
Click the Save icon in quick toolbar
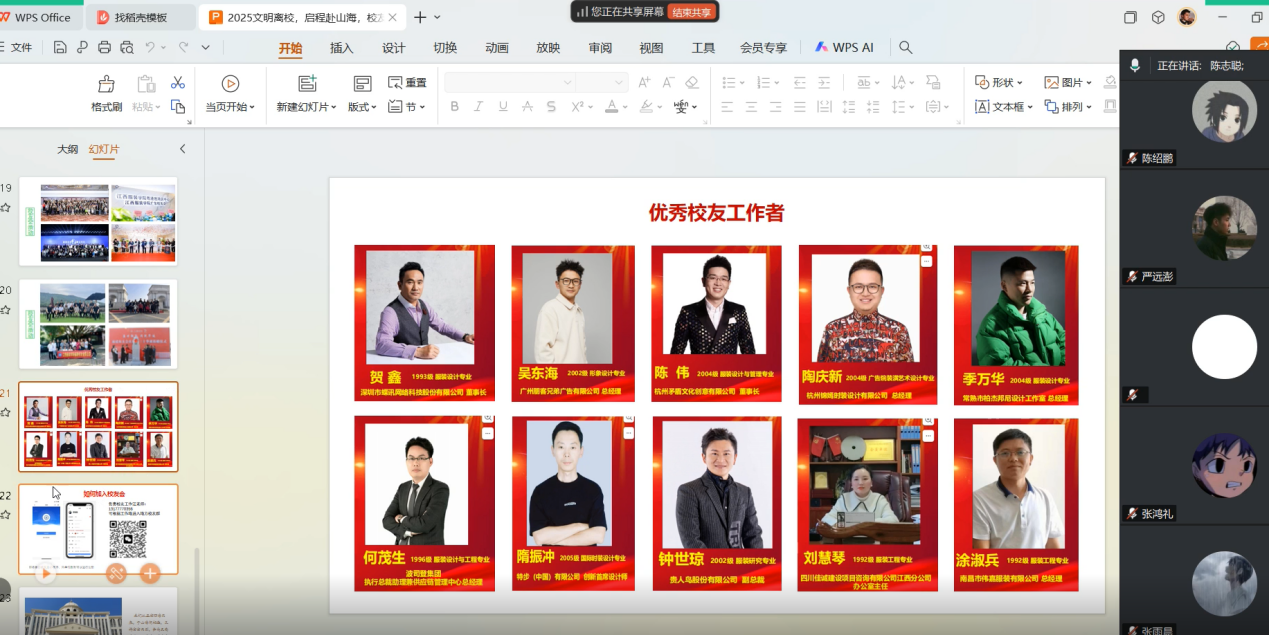(60, 47)
